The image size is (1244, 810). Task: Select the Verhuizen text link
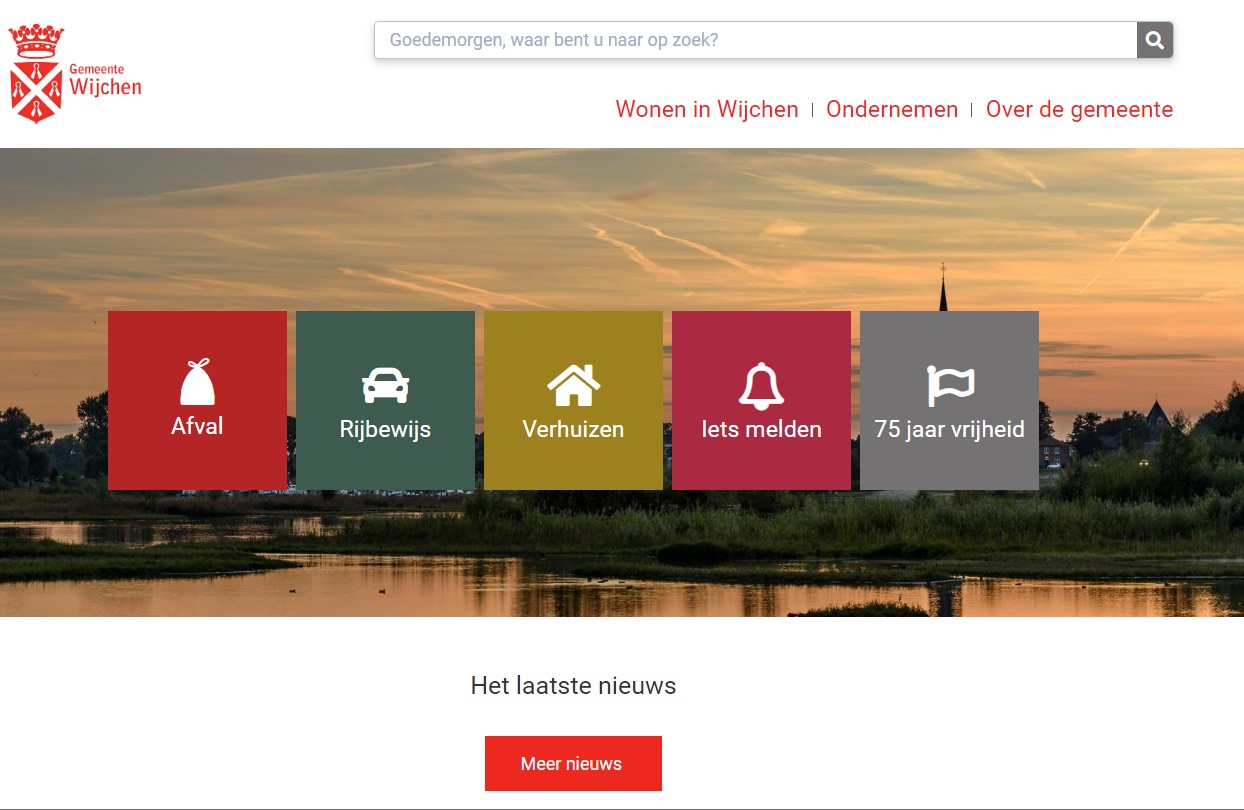(573, 430)
